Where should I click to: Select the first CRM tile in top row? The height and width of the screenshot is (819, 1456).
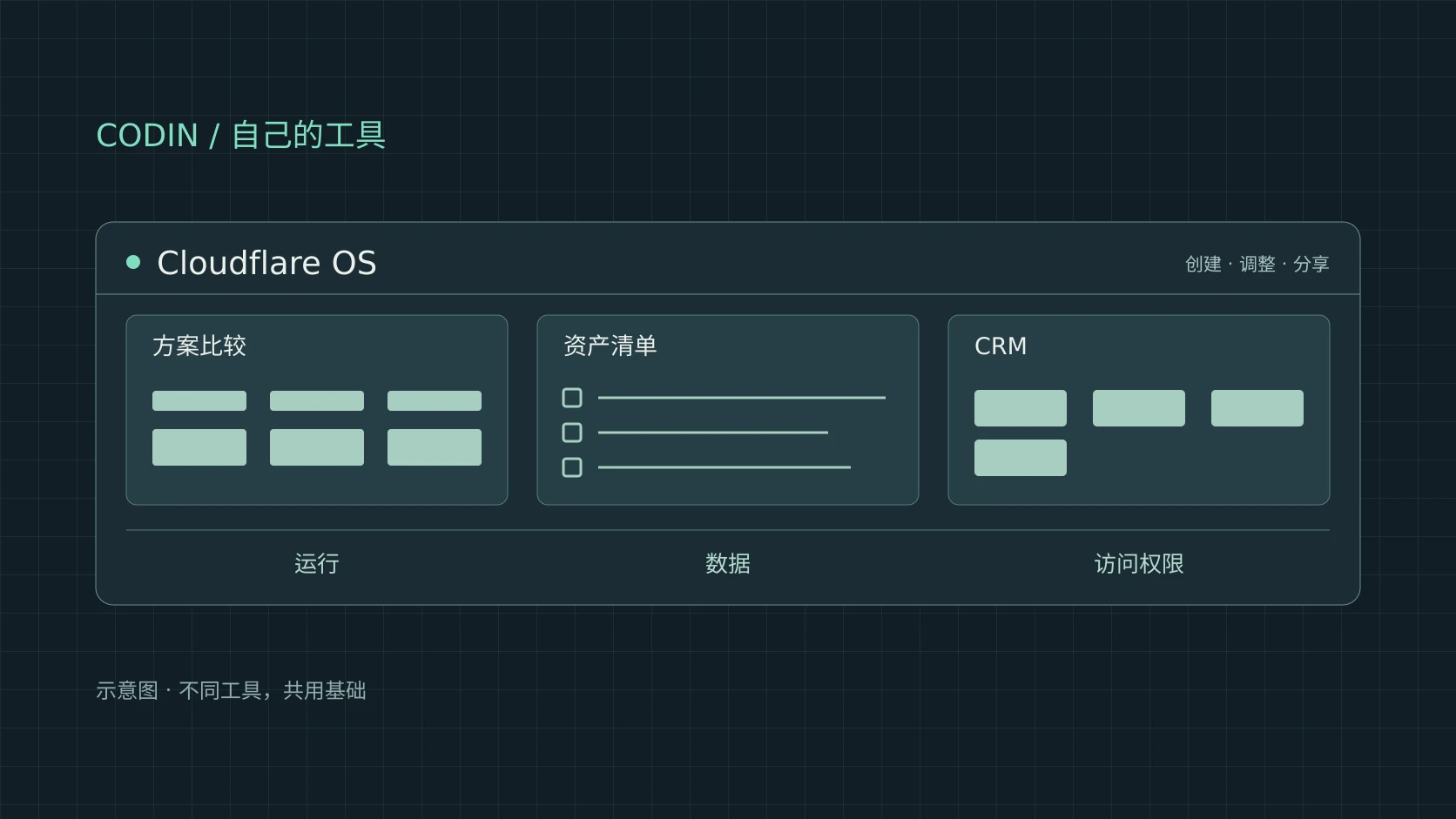click(1021, 408)
